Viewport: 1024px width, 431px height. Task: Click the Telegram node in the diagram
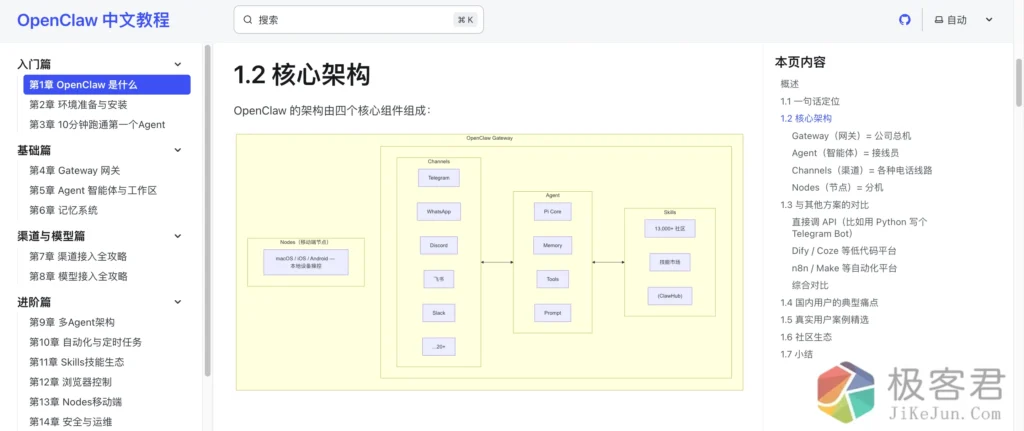click(438, 177)
